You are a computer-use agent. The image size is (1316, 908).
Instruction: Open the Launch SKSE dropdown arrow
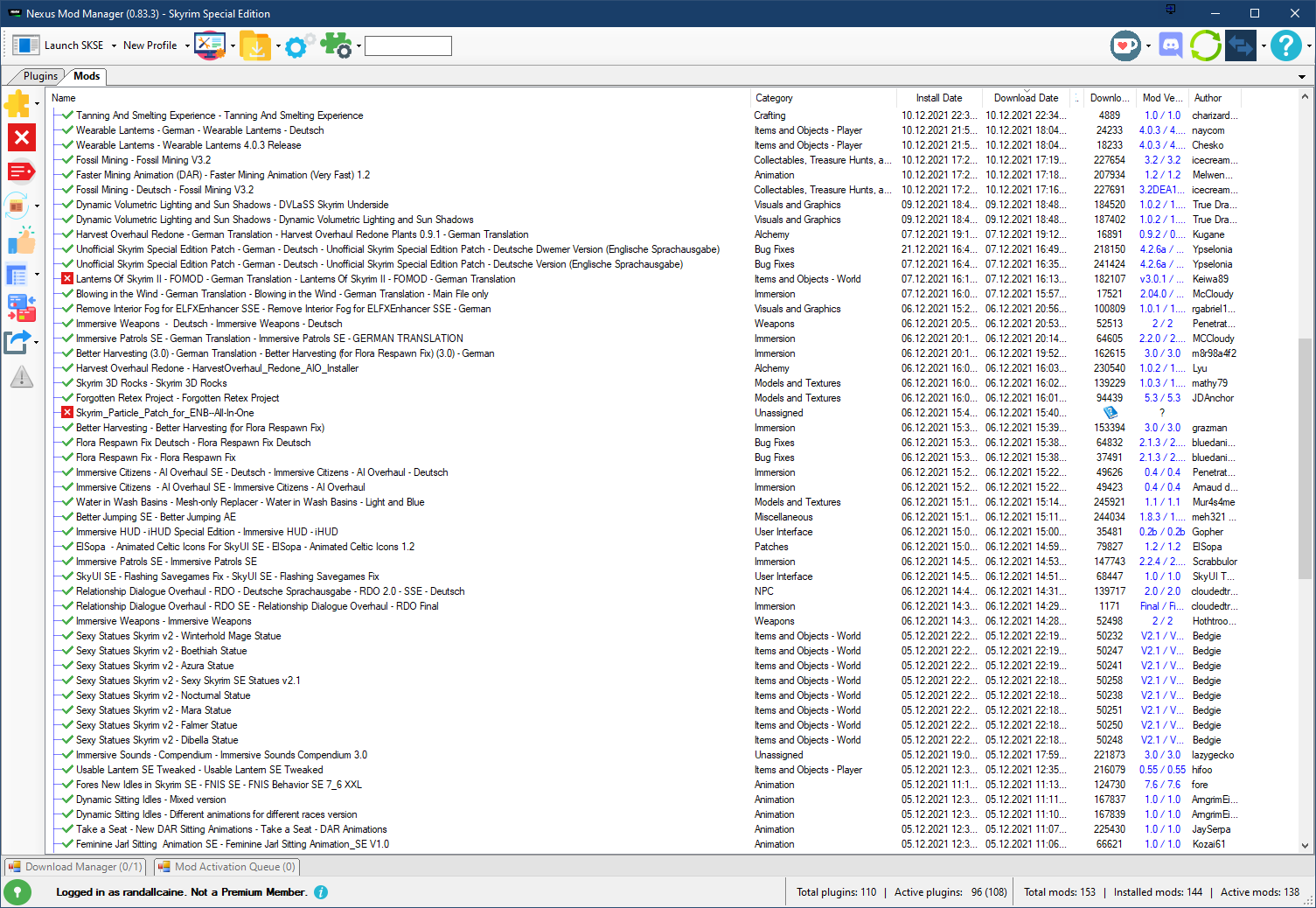pyautogui.click(x=114, y=45)
